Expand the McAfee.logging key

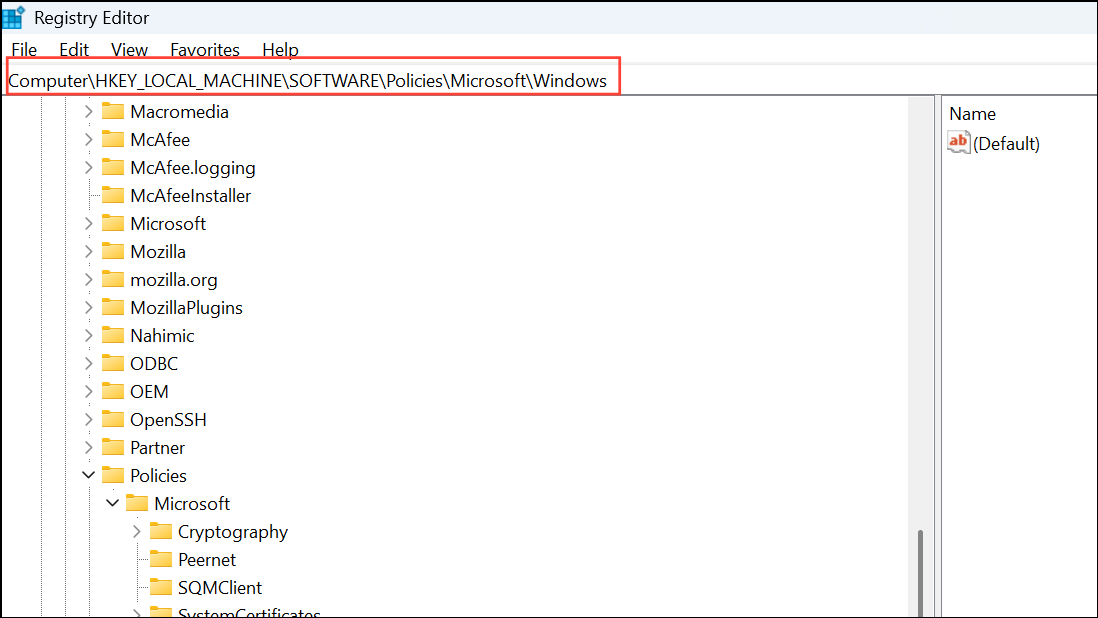pos(88,167)
